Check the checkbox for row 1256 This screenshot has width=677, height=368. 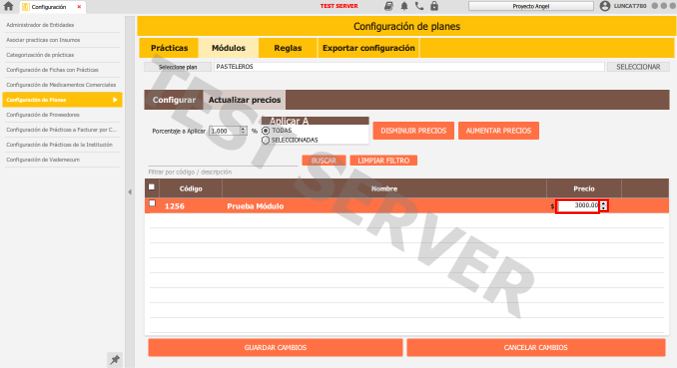point(152,203)
